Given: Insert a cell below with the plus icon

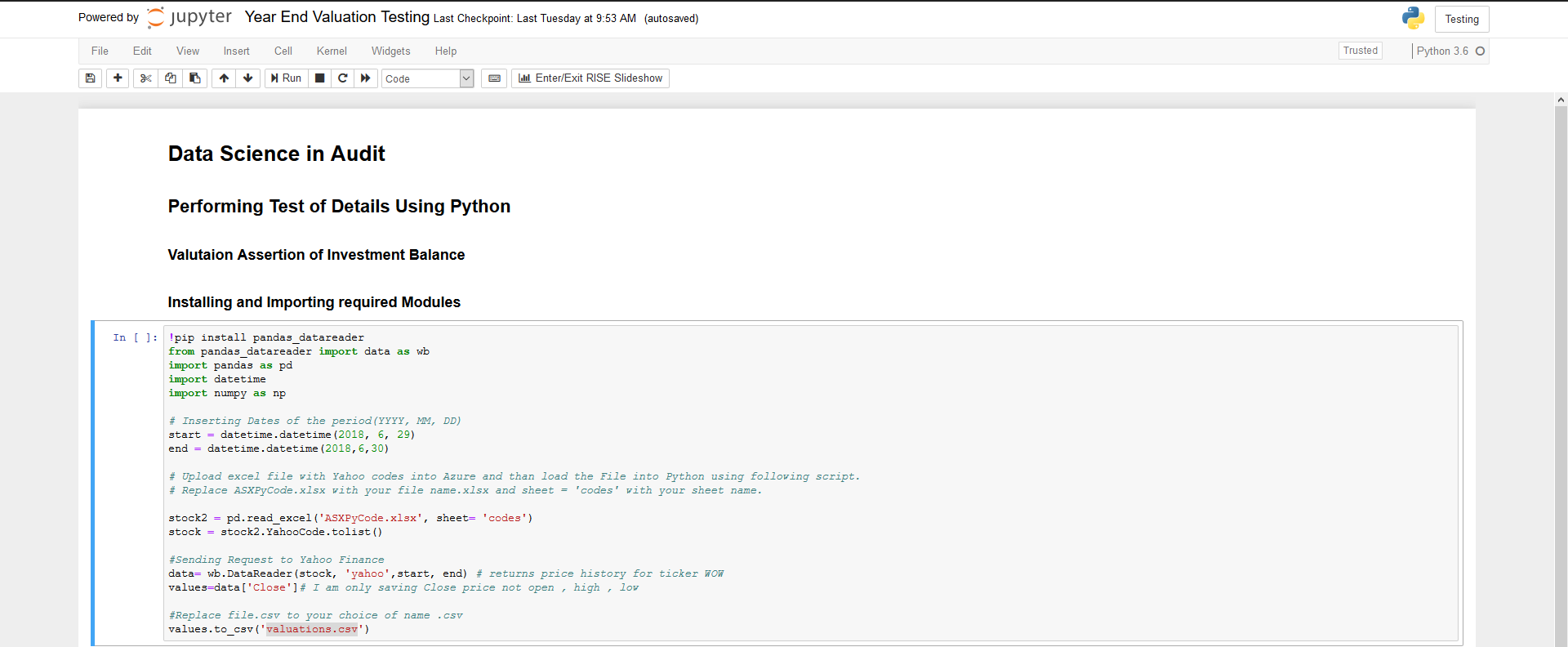Looking at the screenshot, I should [118, 78].
